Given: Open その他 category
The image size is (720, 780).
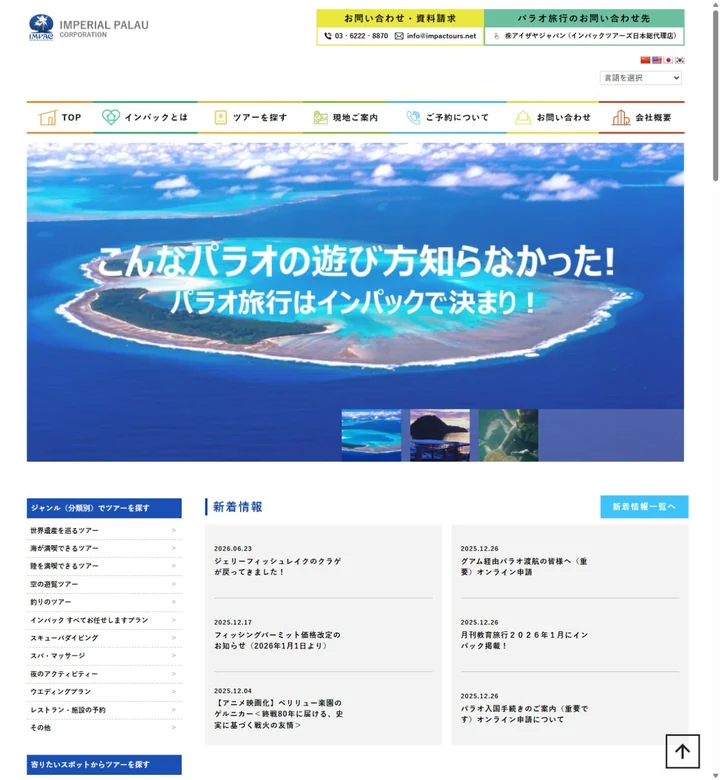Looking at the screenshot, I should (x=104, y=728).
